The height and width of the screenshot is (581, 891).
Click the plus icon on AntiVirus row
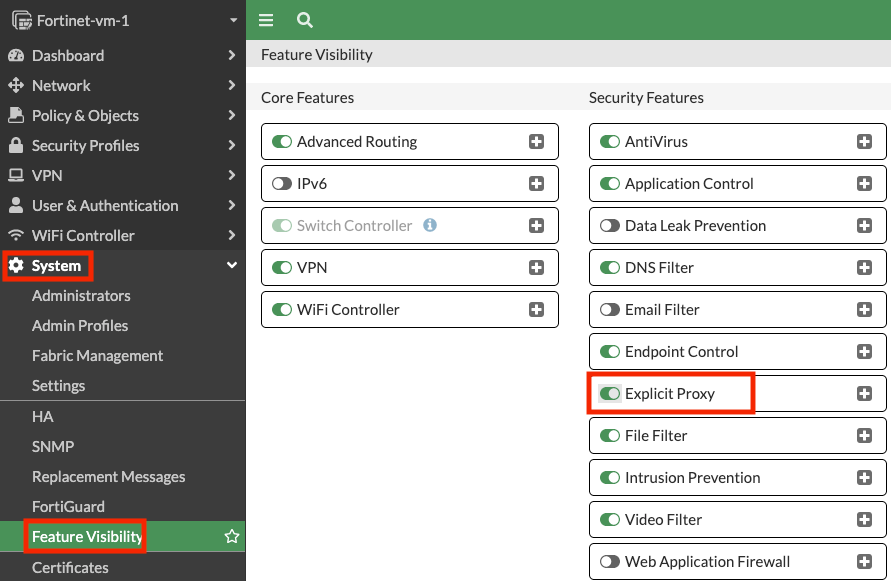865,142
